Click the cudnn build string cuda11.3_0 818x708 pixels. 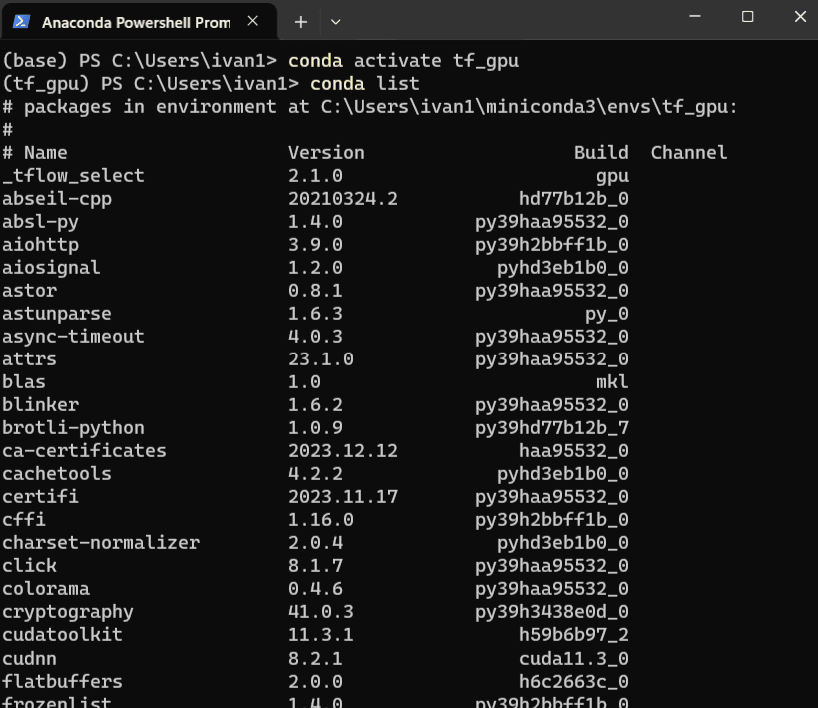pos(573,658)
